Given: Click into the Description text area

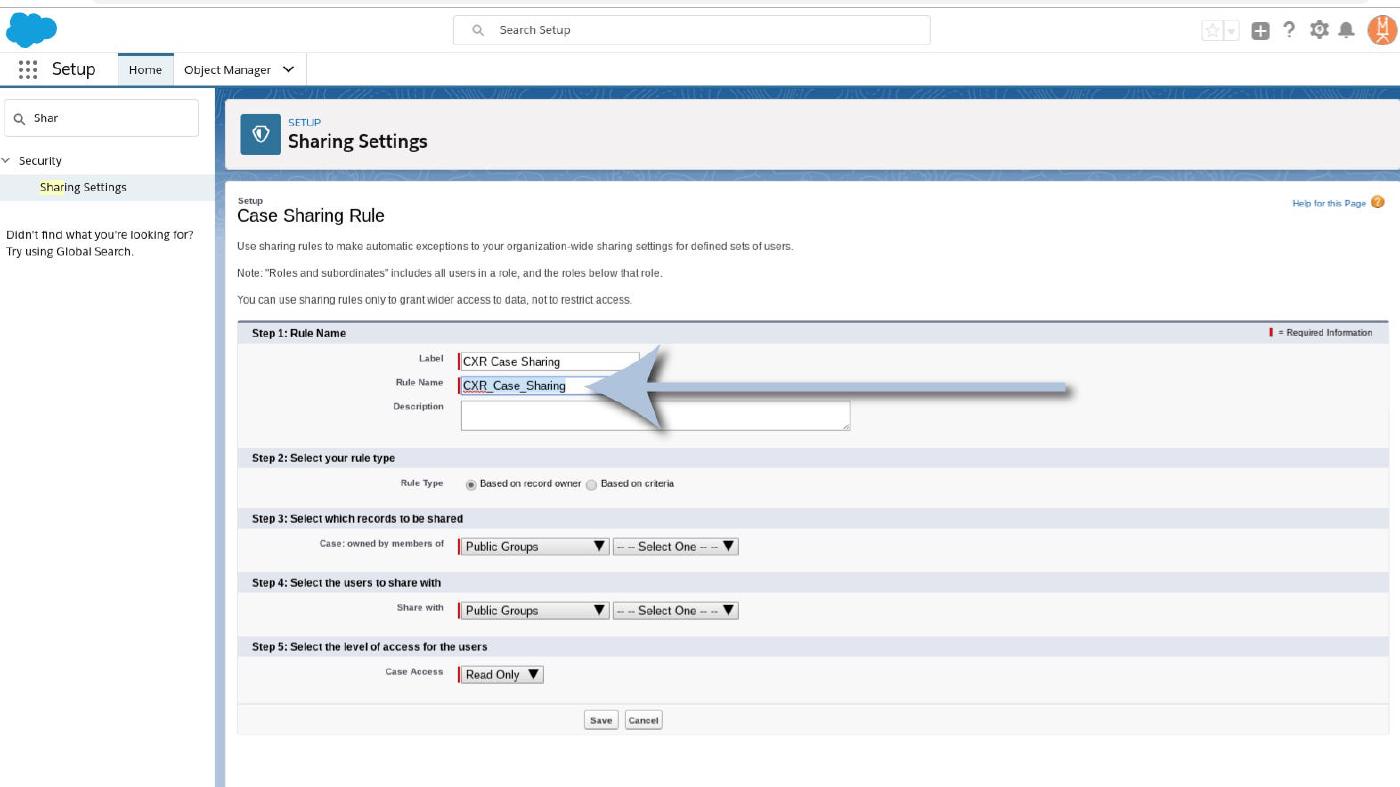Looking at the screenshot, I should (655, 416).
